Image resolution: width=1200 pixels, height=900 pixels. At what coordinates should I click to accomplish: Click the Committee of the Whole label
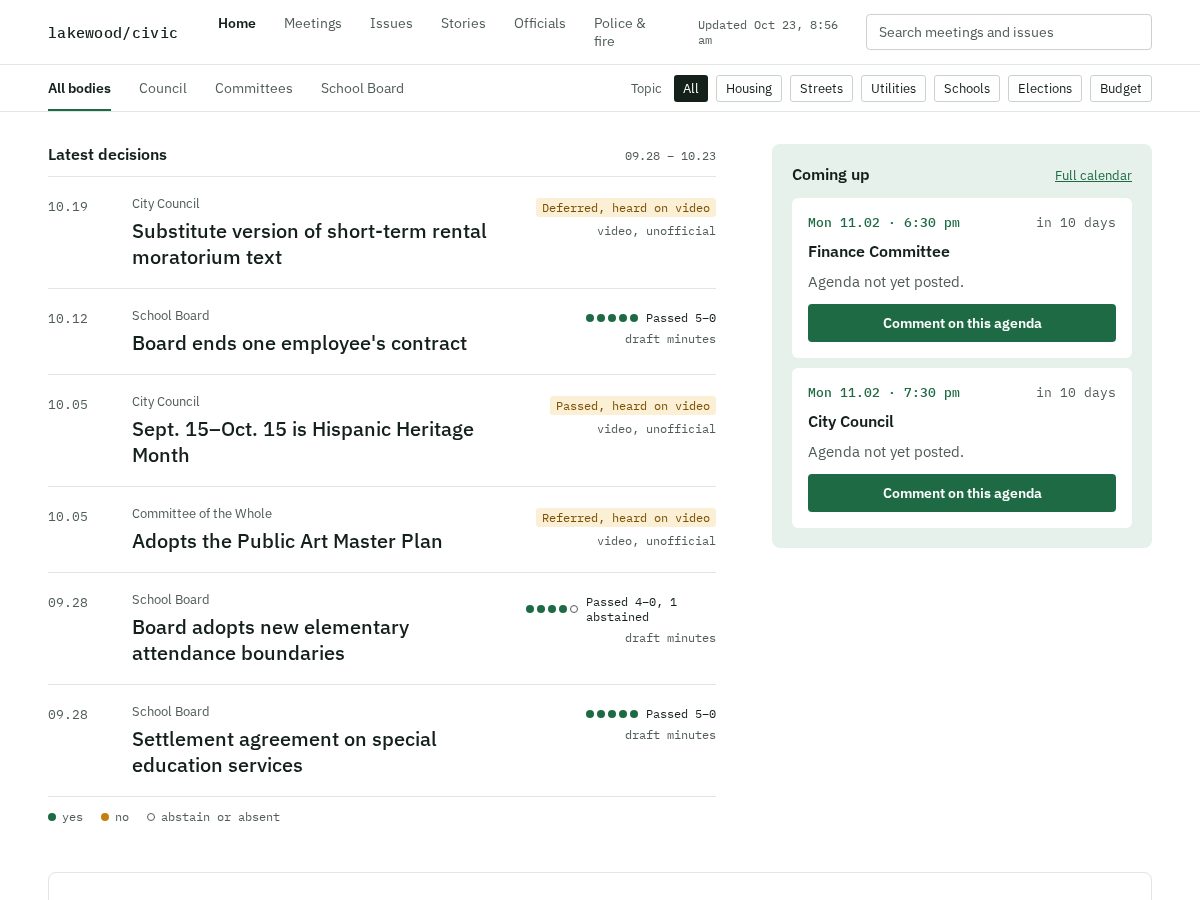[202, 513]
